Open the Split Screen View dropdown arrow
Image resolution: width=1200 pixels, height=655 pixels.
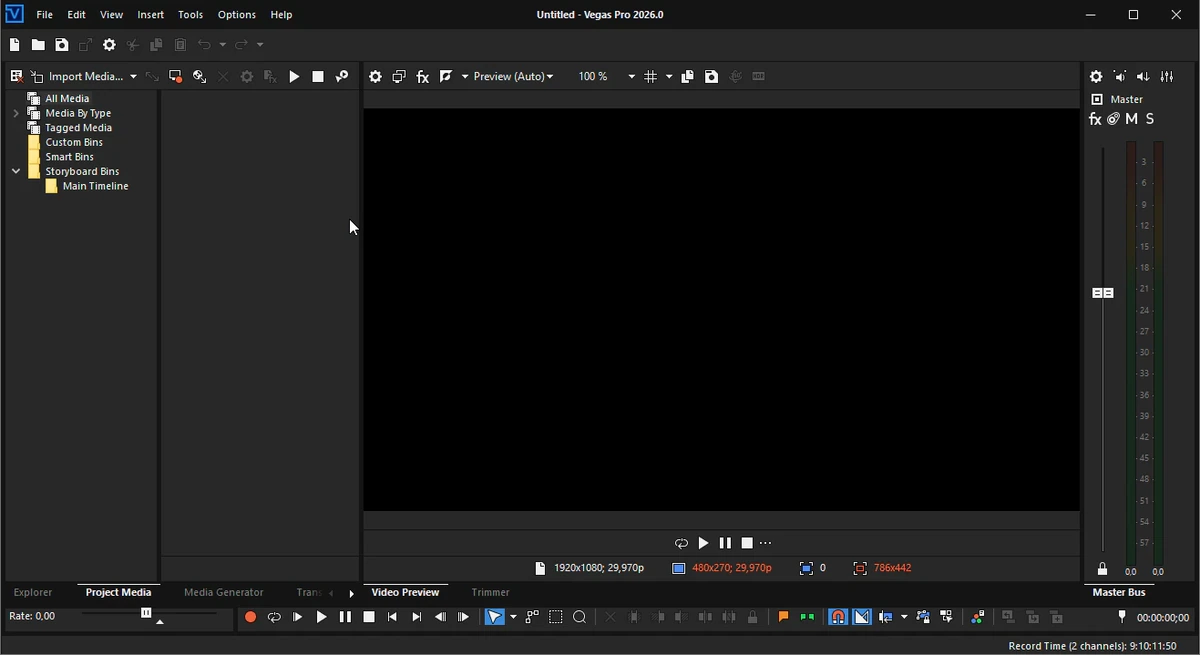[464, 77]
